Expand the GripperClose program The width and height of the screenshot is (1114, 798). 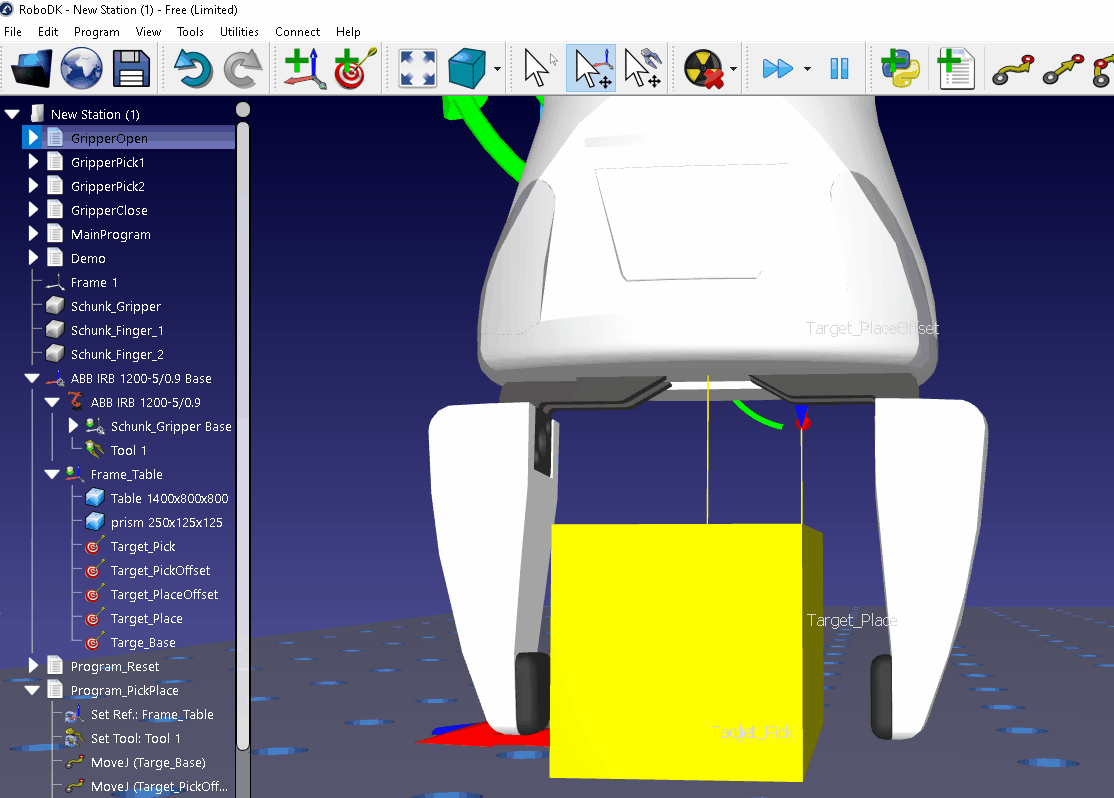[33, 210]
